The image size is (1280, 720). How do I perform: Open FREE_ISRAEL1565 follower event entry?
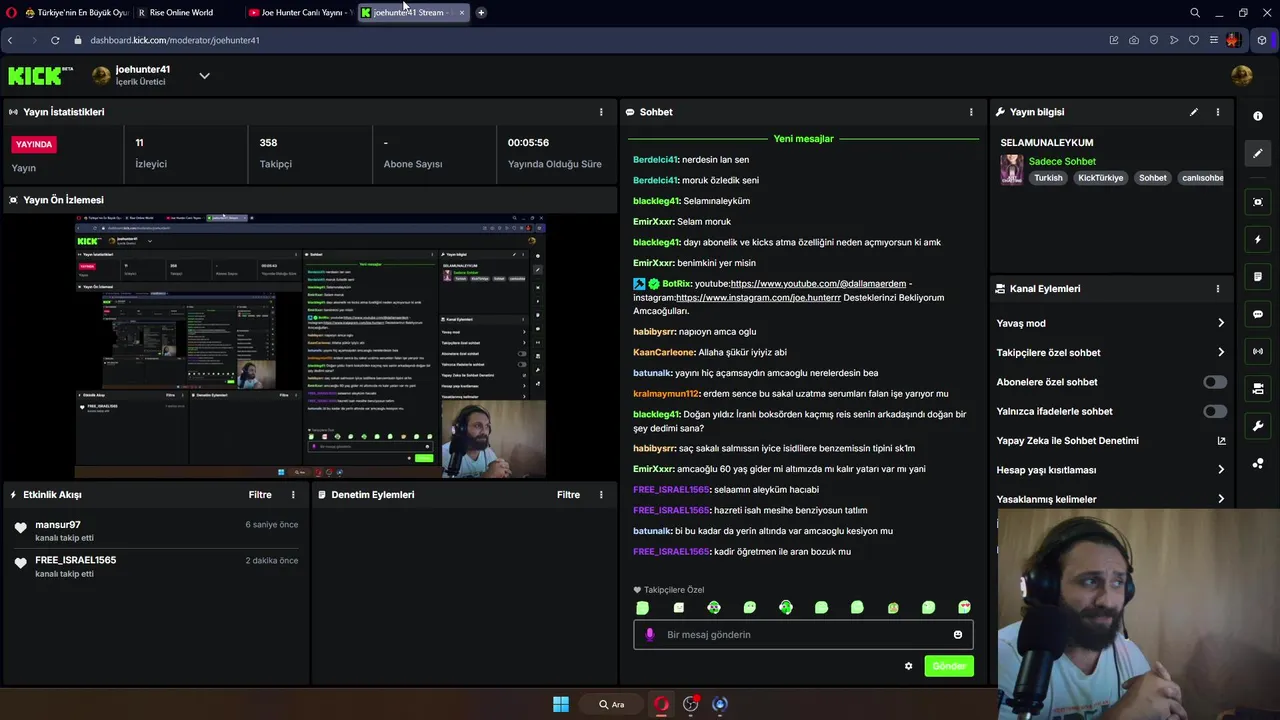pos(157,566)
